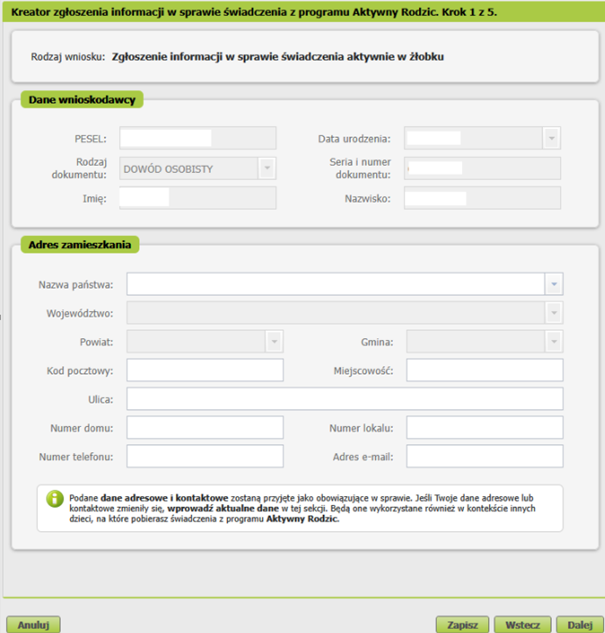Expand the Województwo dropdown arrow
Screen dimensions: 605x633
[x=554, y=313]
